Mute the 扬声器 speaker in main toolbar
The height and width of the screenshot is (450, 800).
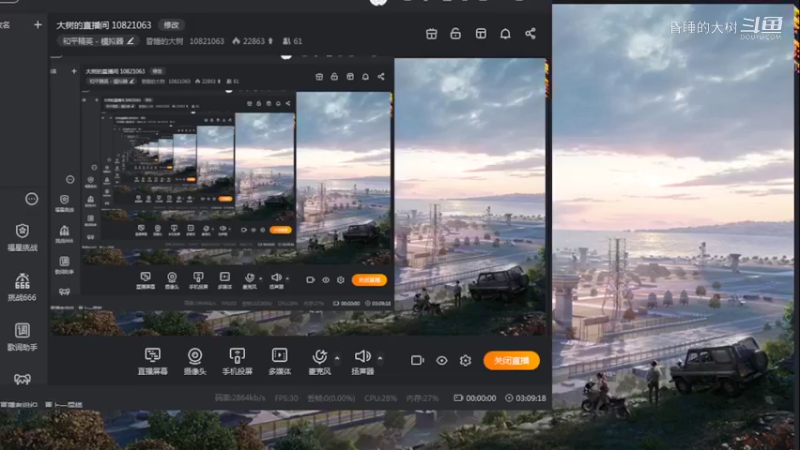[x=362, y=361]
